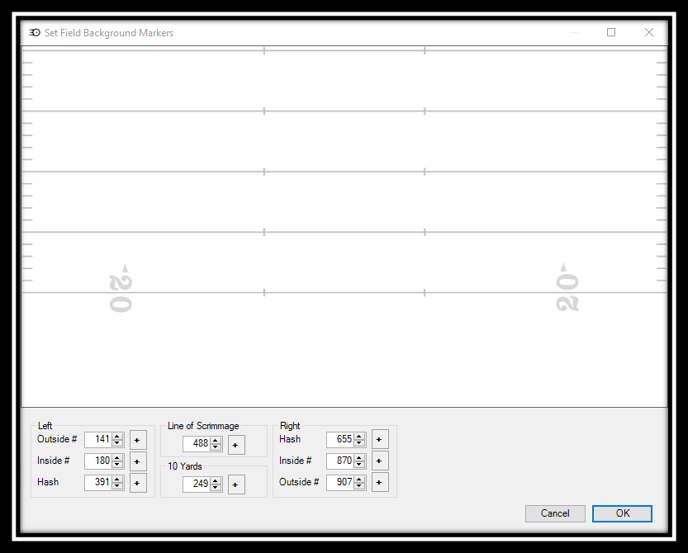Increase the Right Hash value using spinner

[360, 437]
